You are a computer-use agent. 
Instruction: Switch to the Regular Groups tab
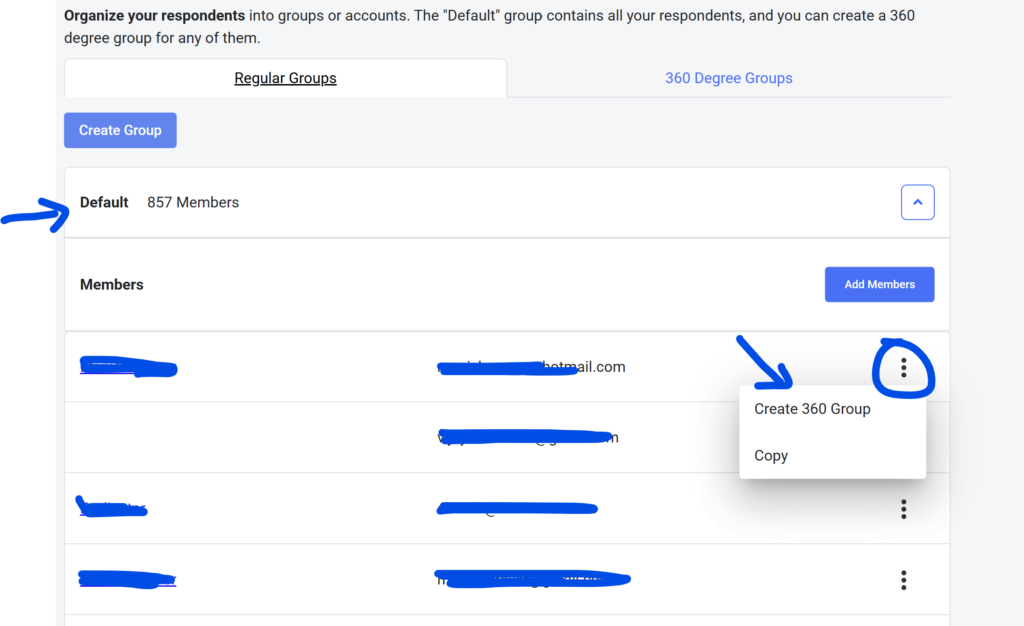point(285,78)
